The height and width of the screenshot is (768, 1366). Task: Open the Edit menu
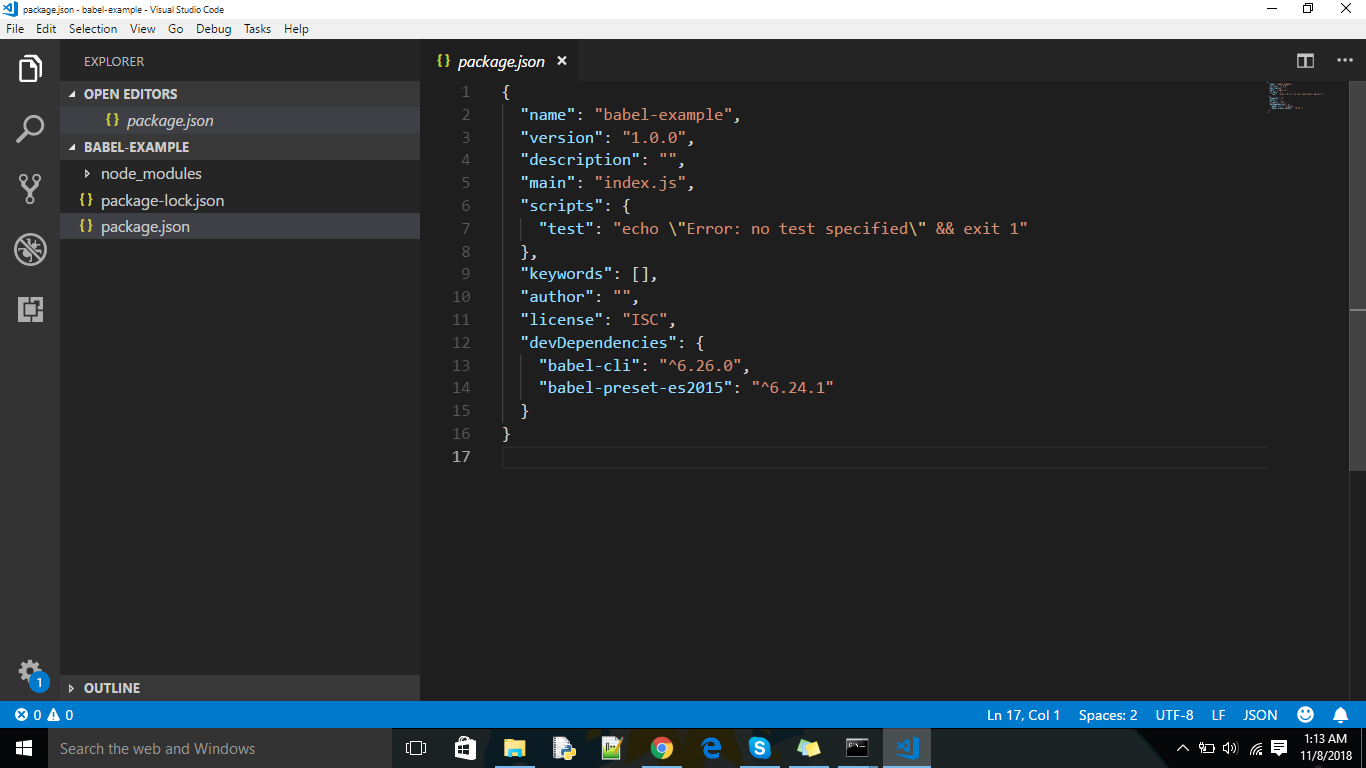[46, 29]
